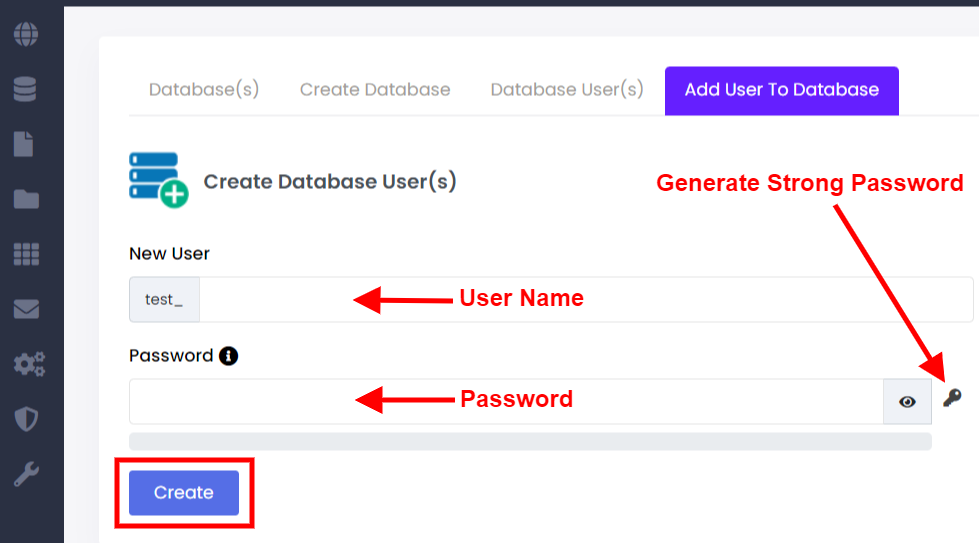Open the envelope mail sidebar icon
This screenshot has height=543, width=979.
coord(26,309)
